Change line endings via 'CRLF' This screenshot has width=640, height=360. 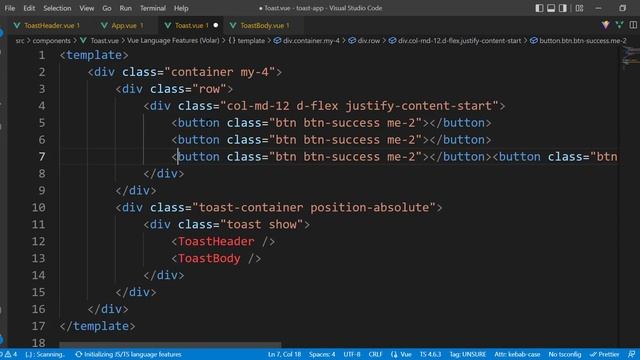375,354
